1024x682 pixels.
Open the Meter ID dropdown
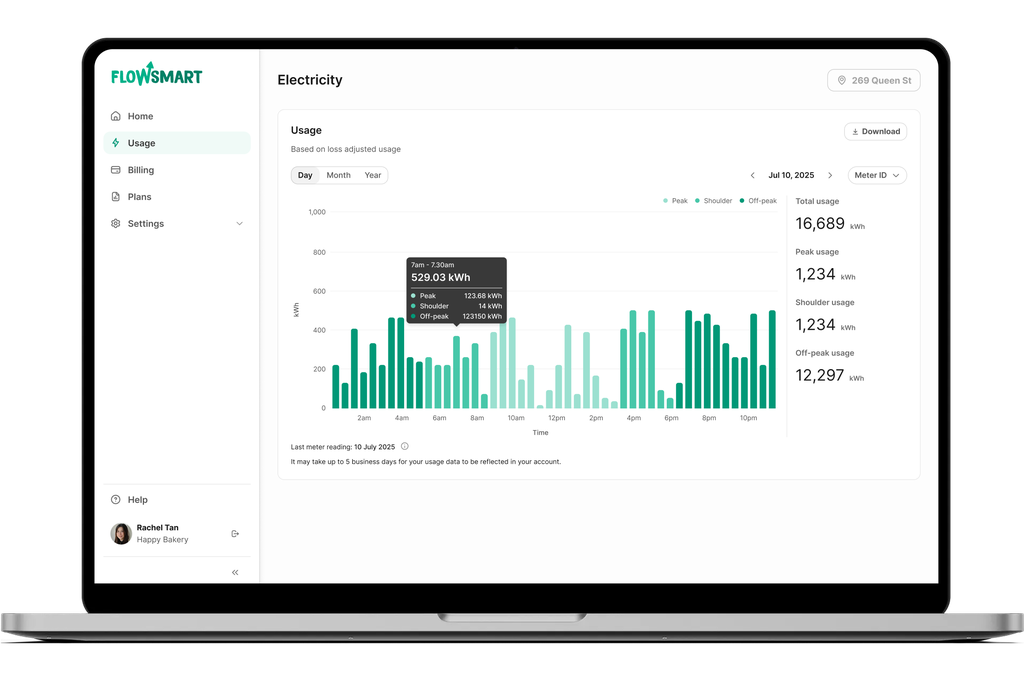[x=876, y=175]
